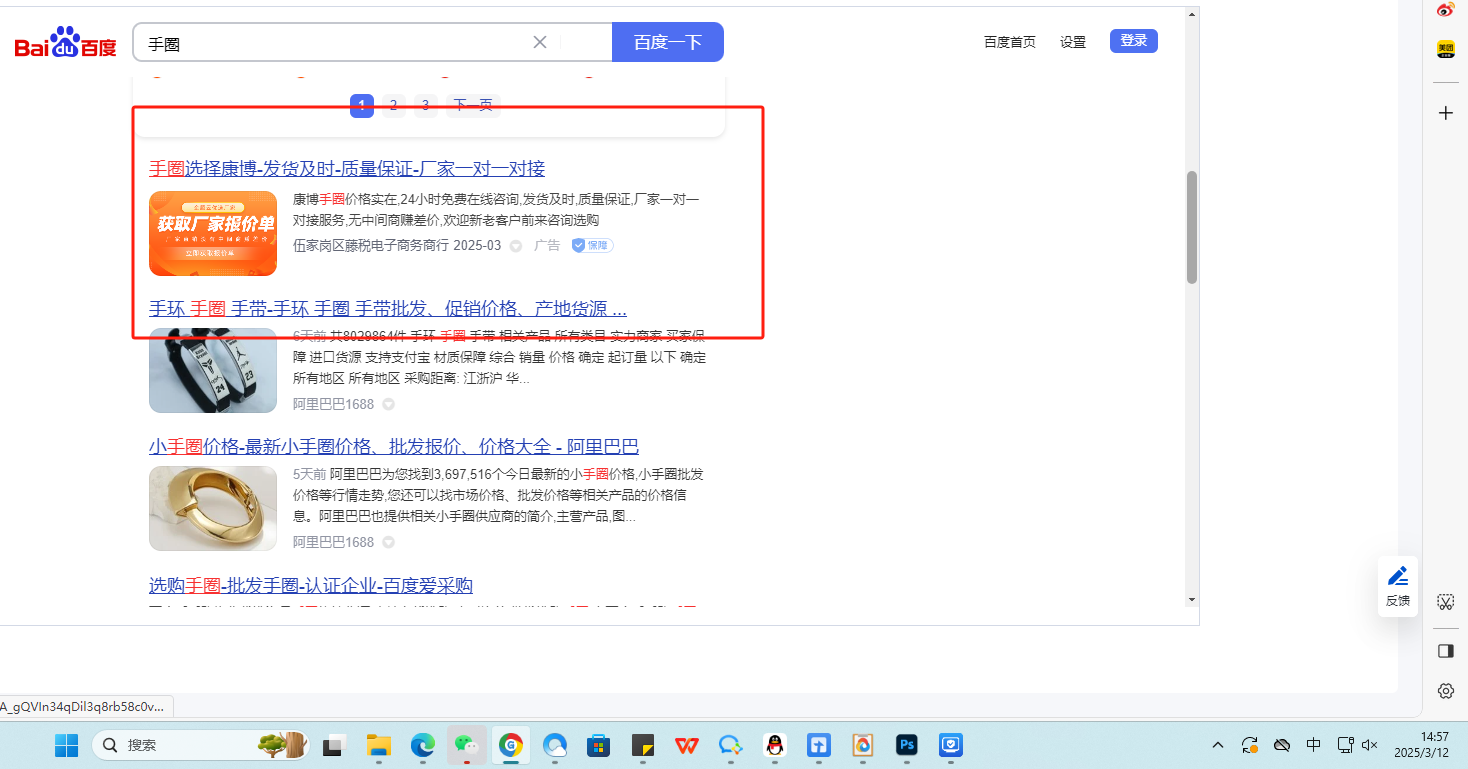The width and height of the screenshot is (1468, 769).
Task: Click the Baidu logo
Action: tap(66, 43)
